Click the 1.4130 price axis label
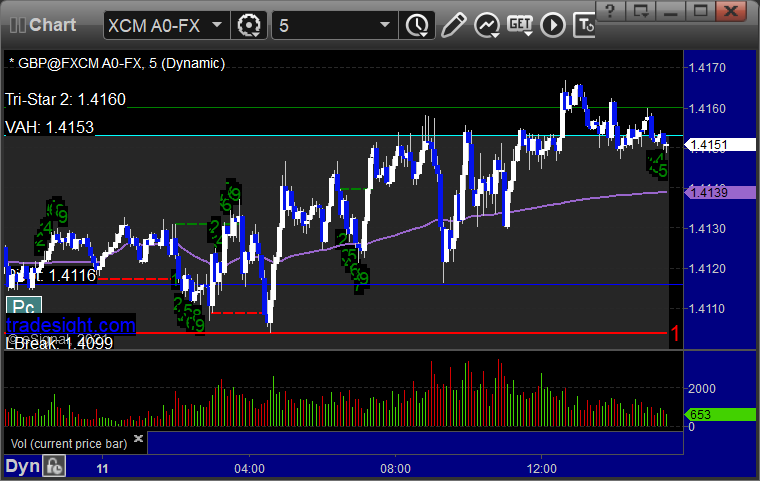760x481 pixels. [708, 228]
